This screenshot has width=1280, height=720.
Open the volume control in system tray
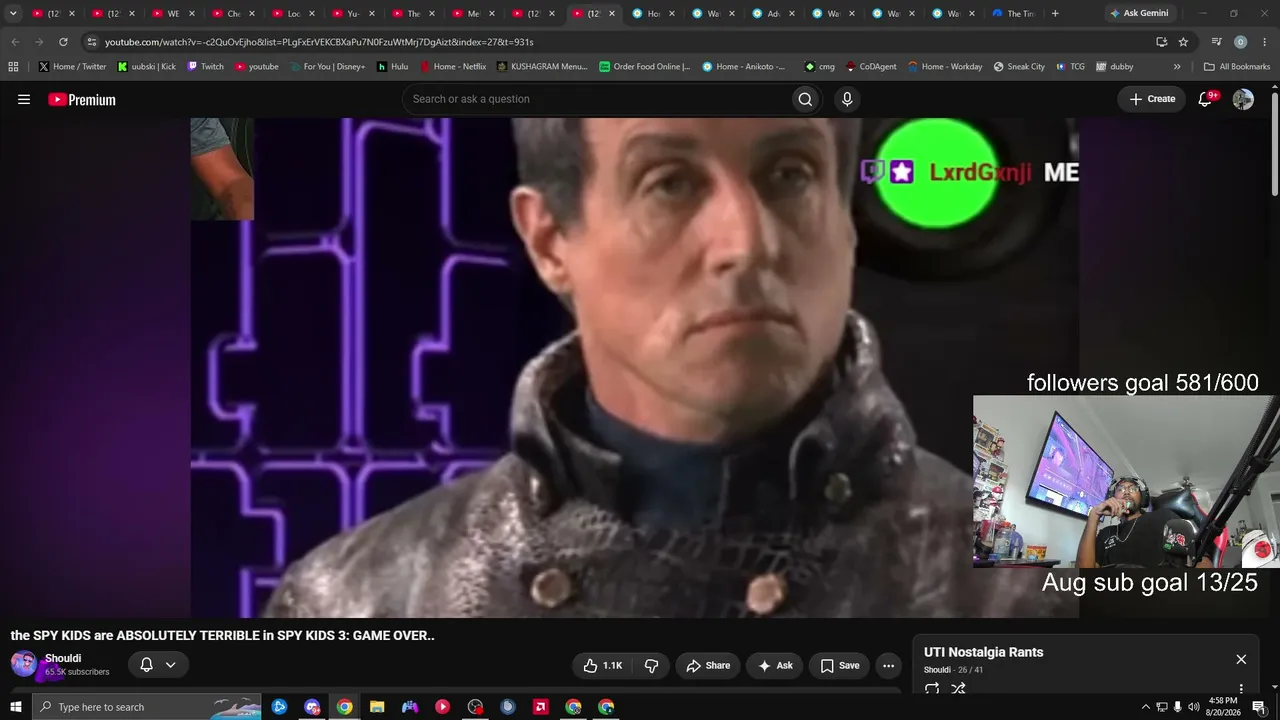1193,707
